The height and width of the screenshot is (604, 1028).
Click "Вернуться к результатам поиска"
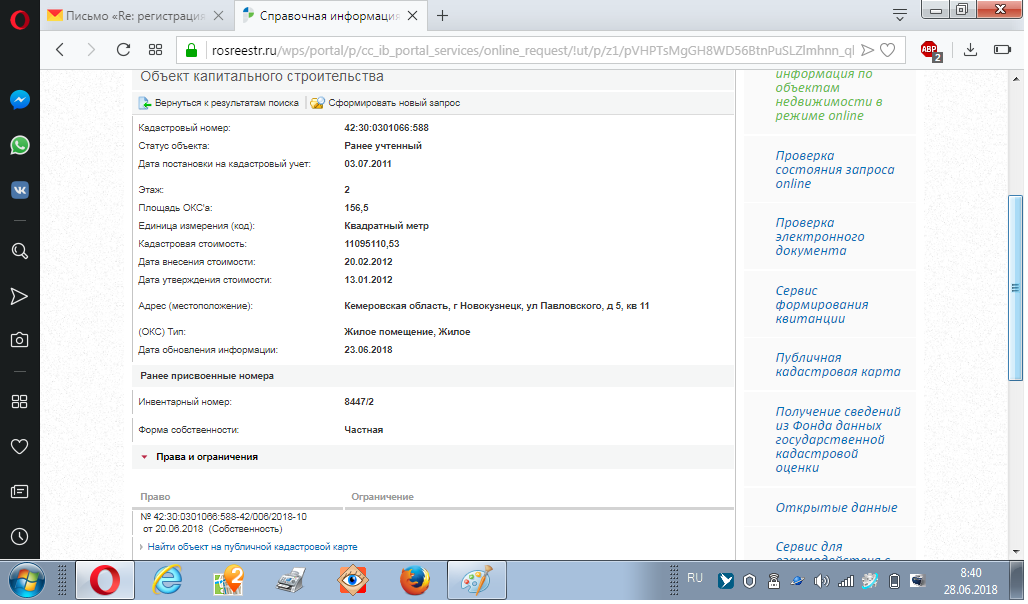(218, 103)
